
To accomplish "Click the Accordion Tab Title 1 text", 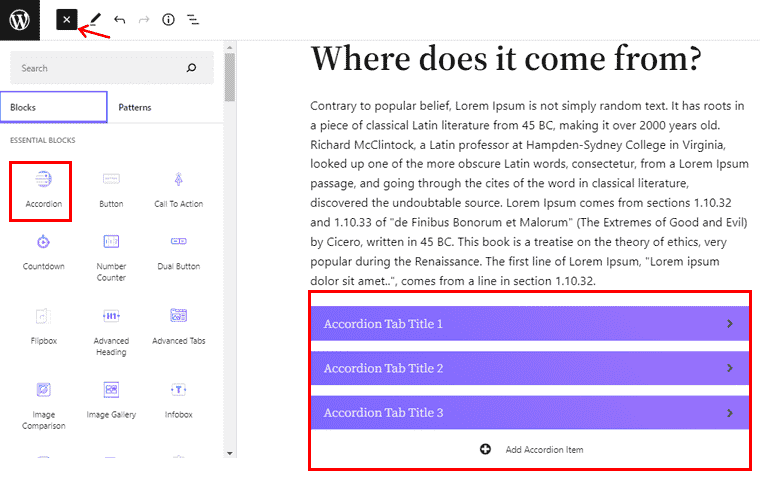I will pyautogui.click(x=383, y=324).
